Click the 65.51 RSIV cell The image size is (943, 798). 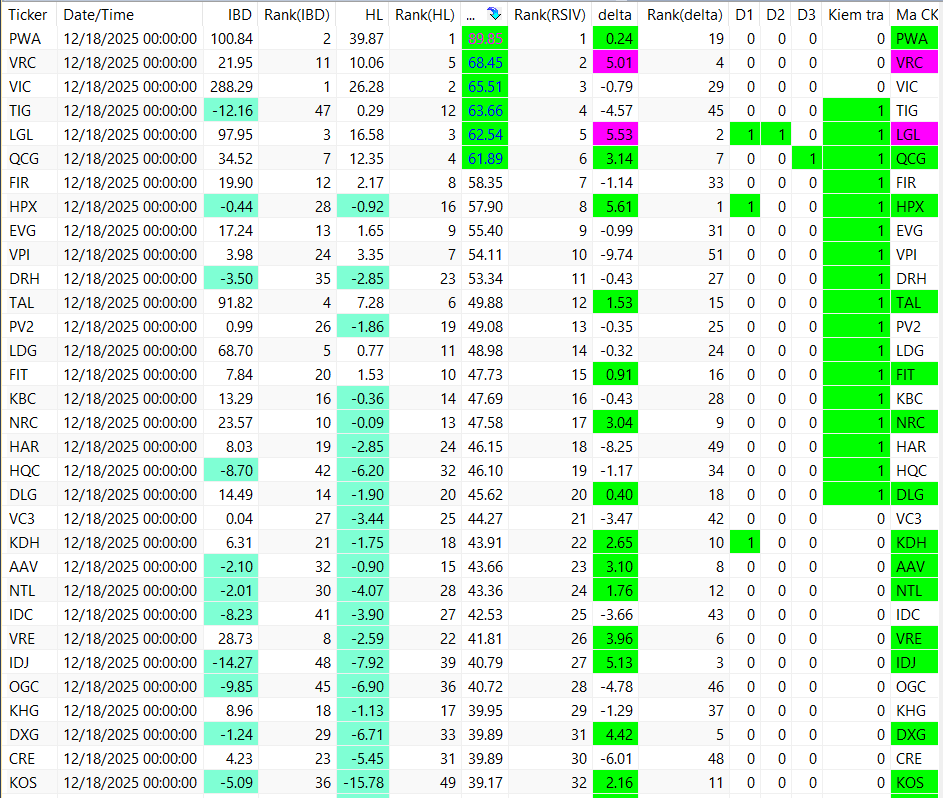pos(485,87)
